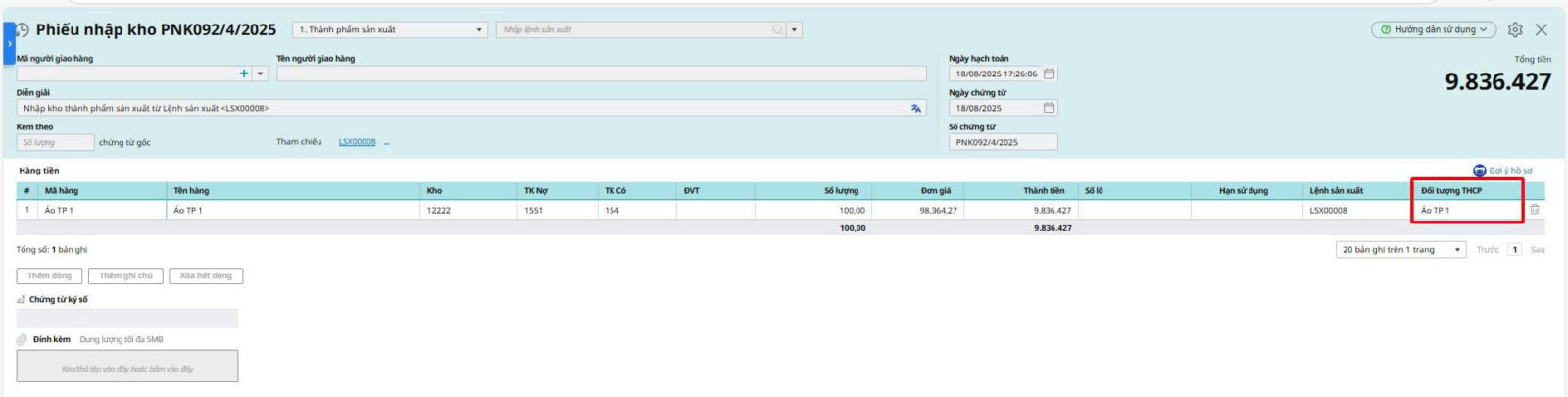The width and height of the screenshot is (1568, 397).
Task: Delete row 1 using the trash icon
Action: 1535,210
